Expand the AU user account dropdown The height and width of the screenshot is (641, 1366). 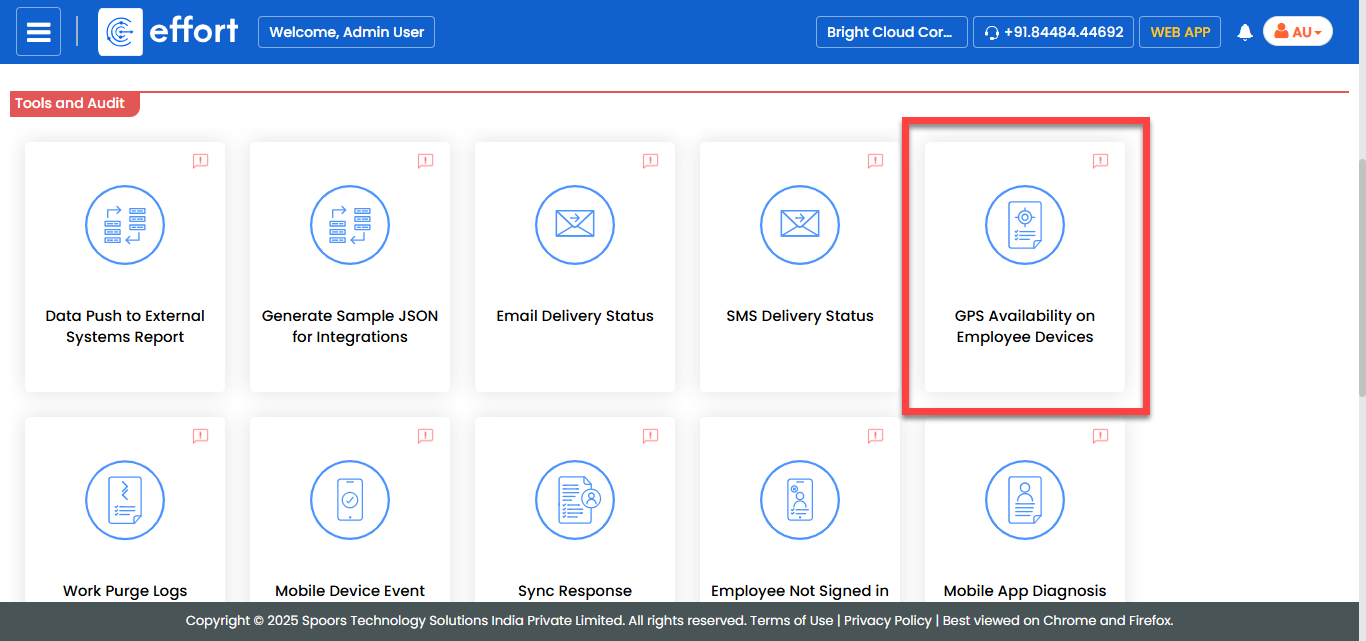(x=1297, y=32)
